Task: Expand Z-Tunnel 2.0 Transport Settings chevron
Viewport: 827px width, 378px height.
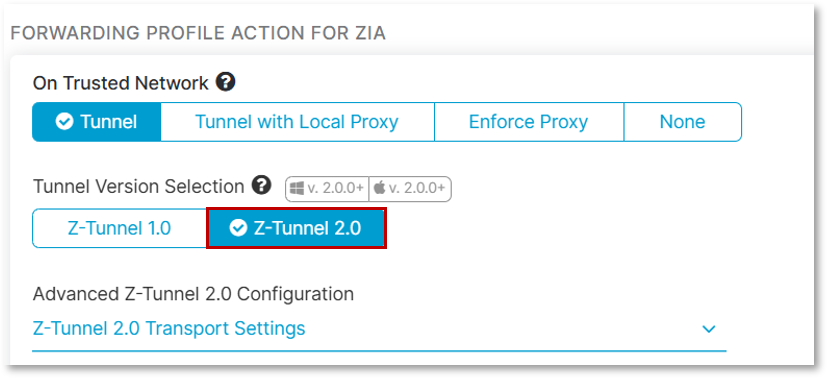Action: point(708,329)
